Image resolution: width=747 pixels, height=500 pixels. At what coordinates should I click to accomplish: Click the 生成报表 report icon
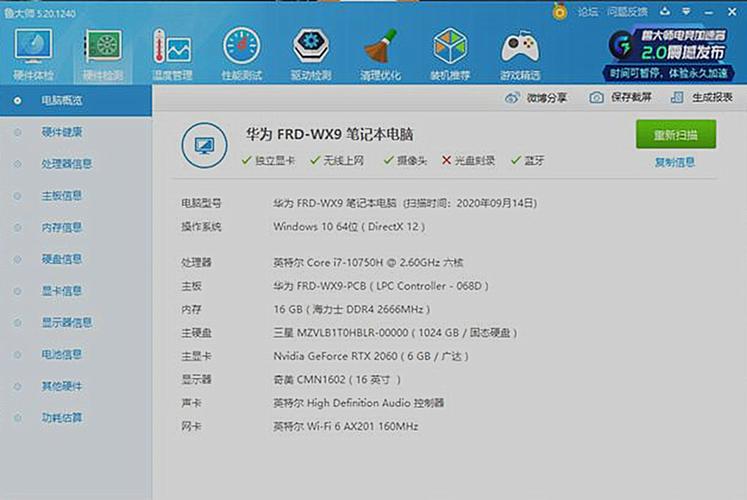pyautogui.click(x=677, y=98)
